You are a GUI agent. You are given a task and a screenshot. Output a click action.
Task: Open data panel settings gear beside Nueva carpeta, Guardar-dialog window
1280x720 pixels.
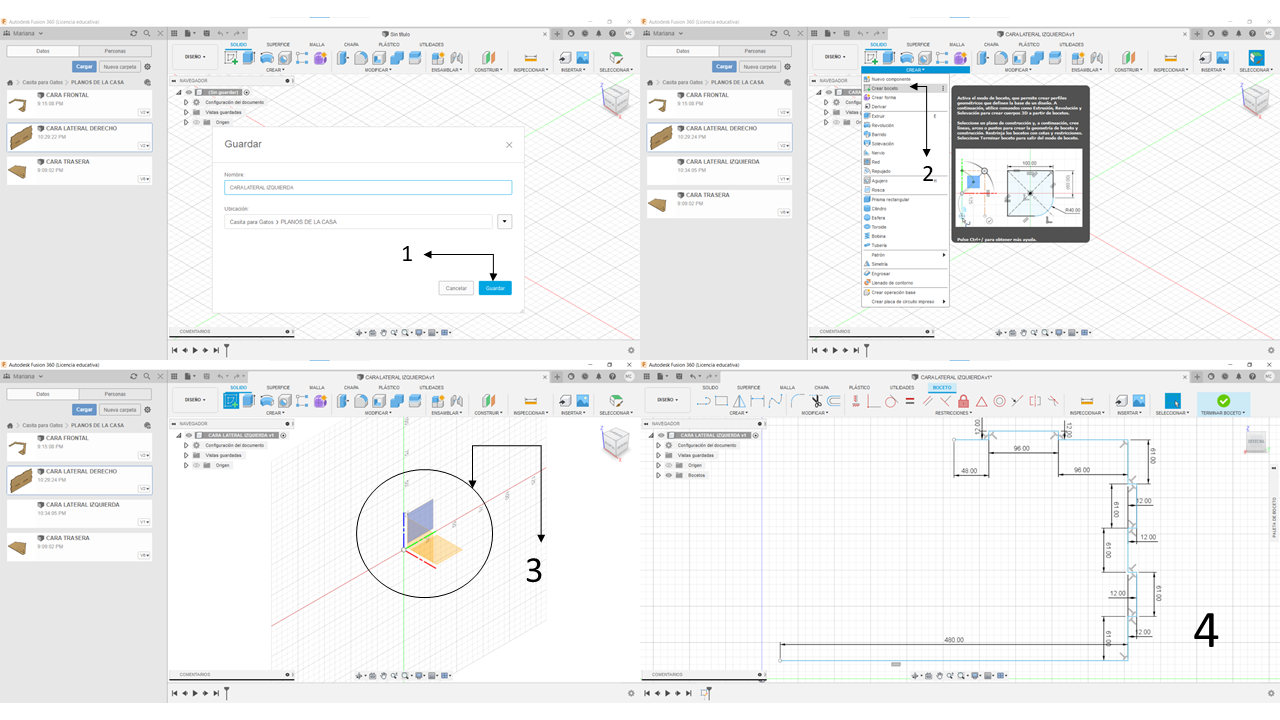tap(148, 67)
